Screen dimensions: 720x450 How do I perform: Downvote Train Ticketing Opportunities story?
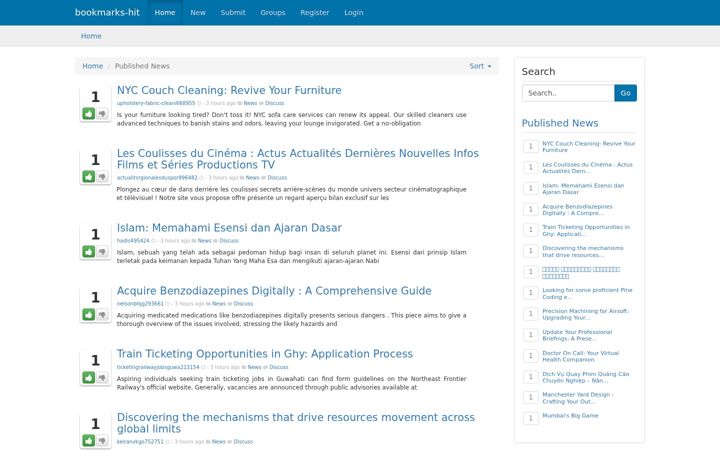102,377
